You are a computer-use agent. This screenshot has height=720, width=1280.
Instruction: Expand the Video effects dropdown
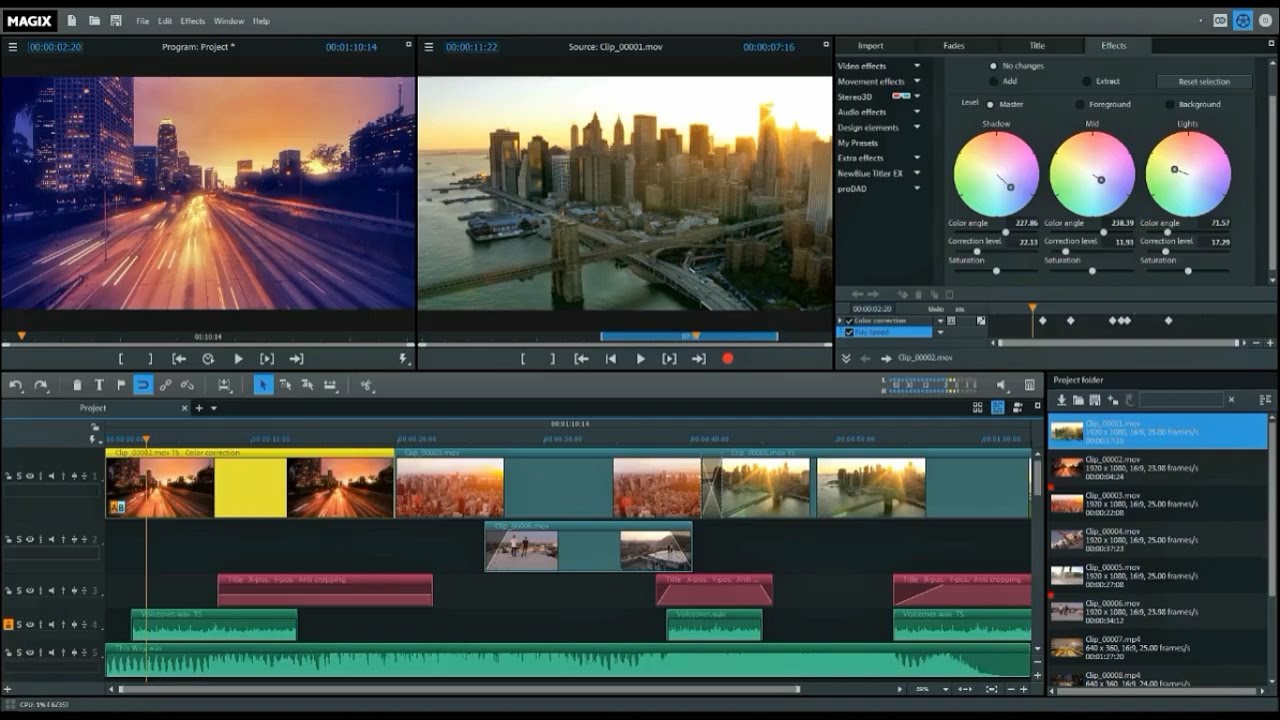(x=917, y=66)
